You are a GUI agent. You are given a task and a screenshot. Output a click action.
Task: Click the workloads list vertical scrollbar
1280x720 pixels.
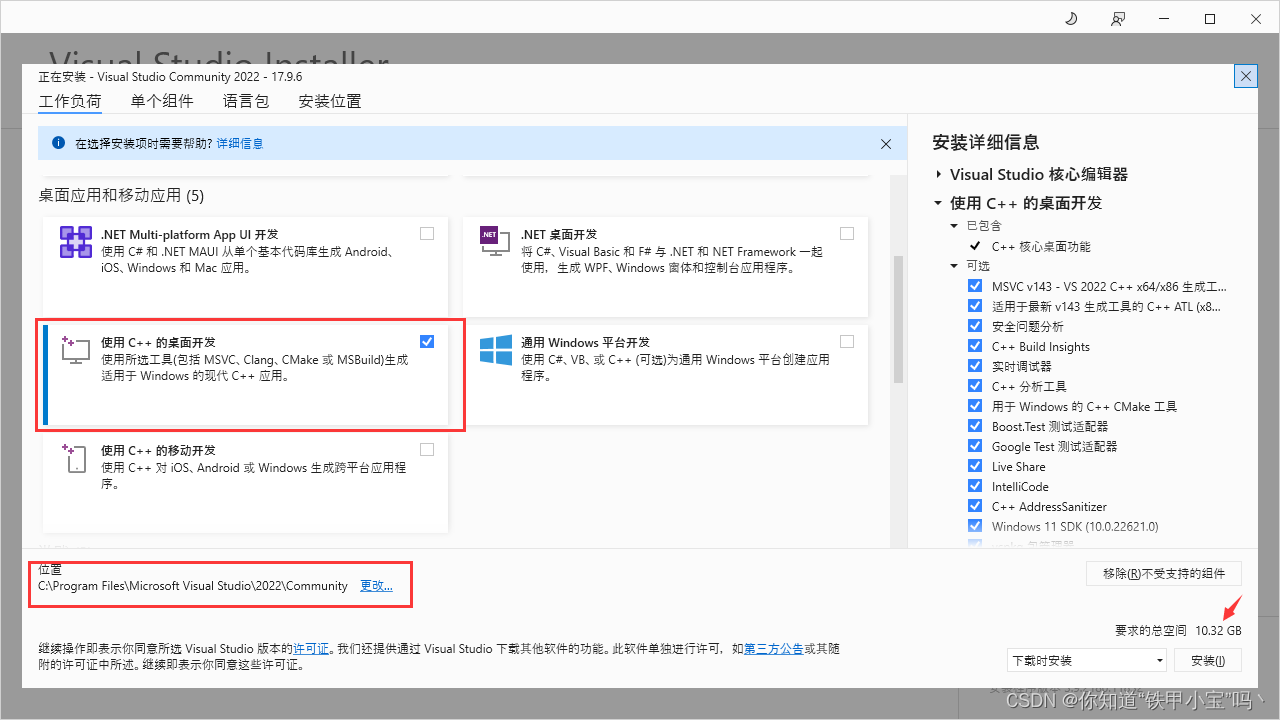(898, 320)
